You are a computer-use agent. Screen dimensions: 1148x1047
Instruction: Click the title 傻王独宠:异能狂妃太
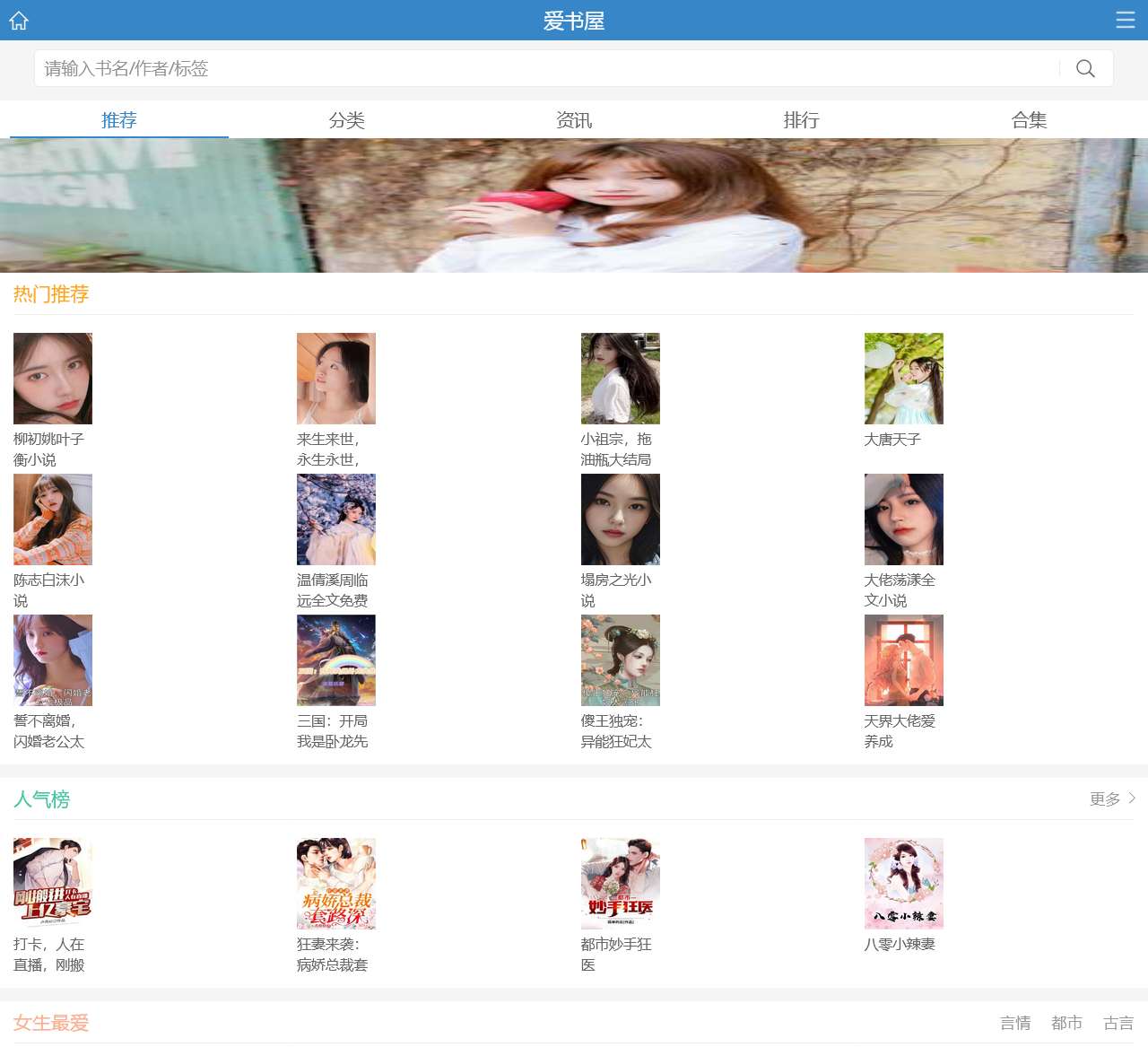pos(617,731)
